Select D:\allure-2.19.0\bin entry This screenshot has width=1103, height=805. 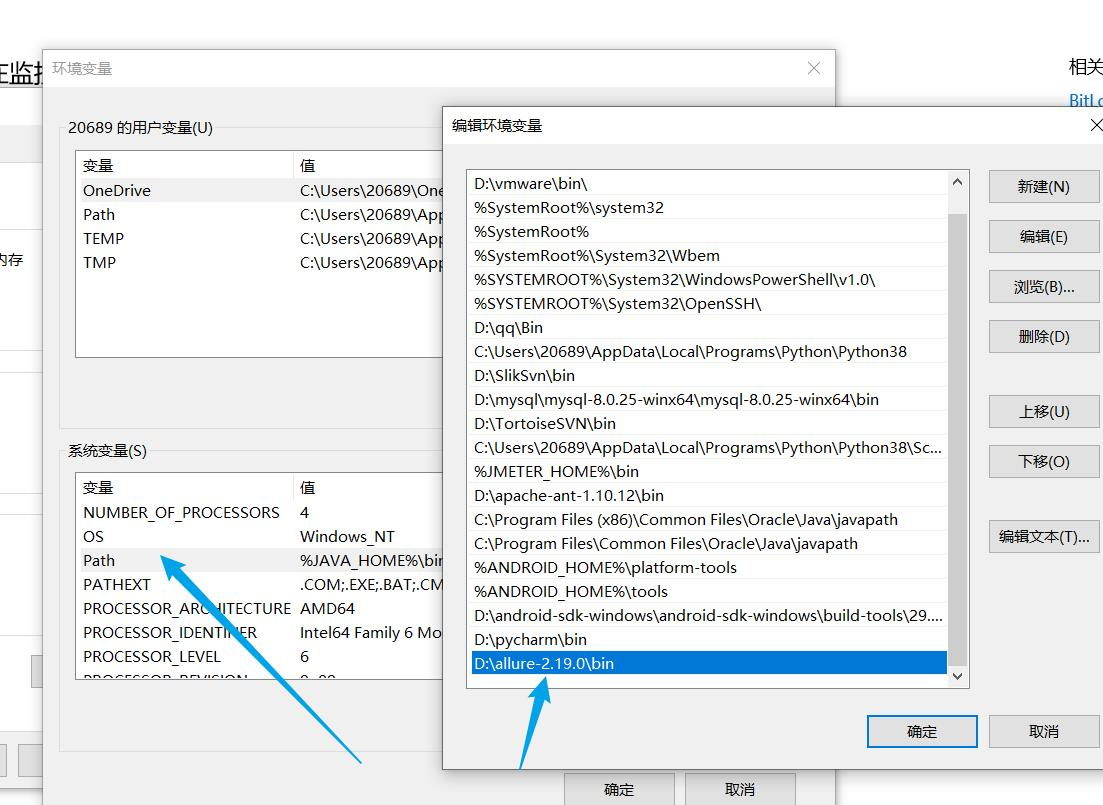tap(709, 663)
